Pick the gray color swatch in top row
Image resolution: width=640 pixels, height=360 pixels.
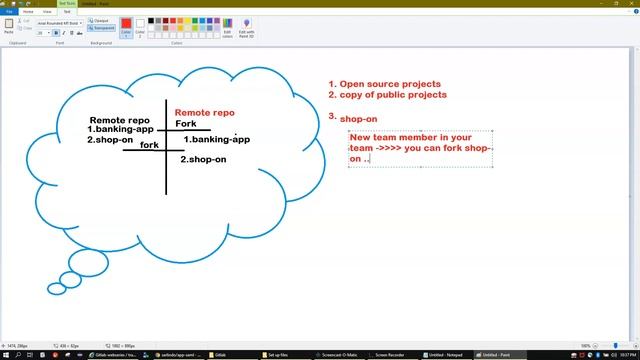click(x=158, y=20)
